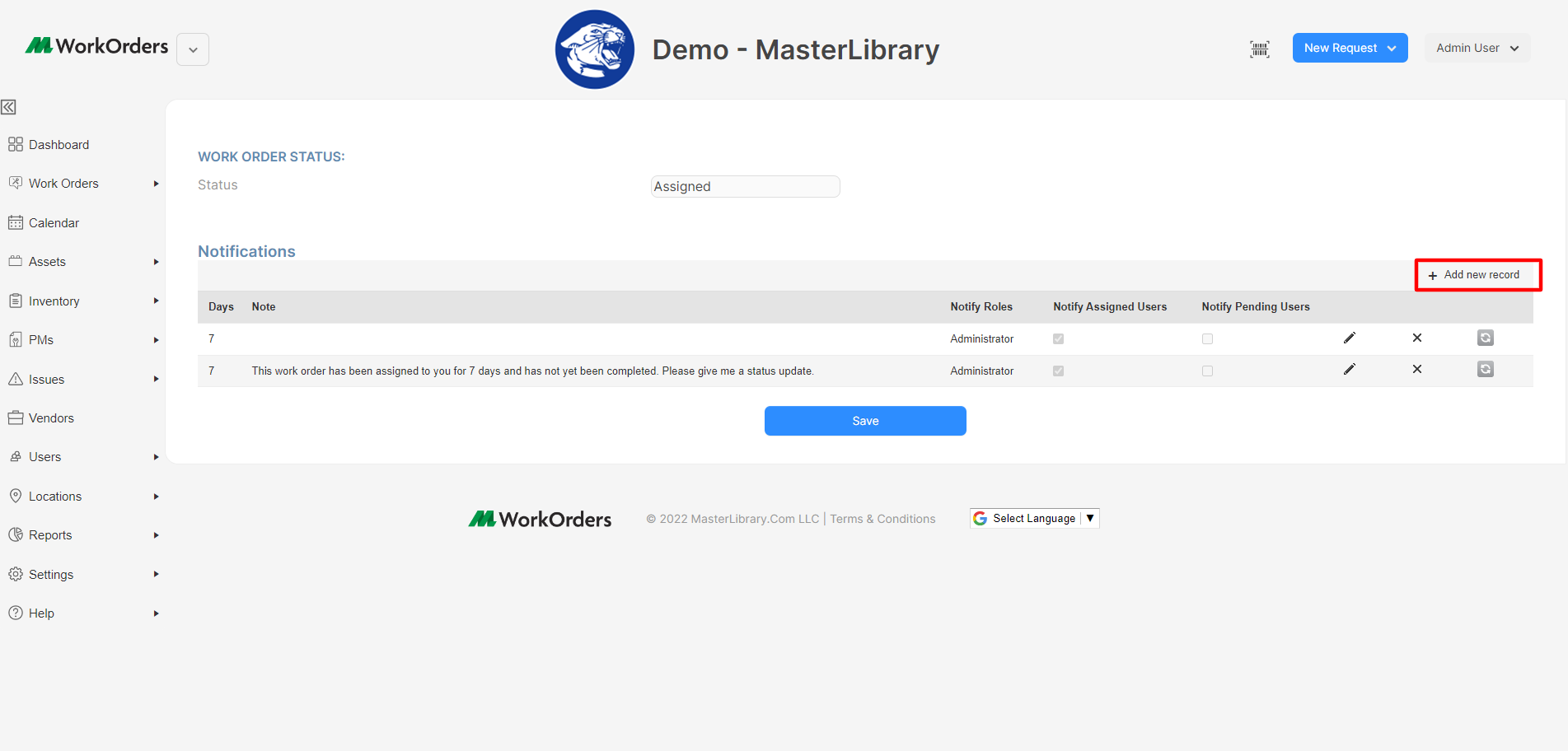
Task: Select Reports in the sidebar
Action: pyautogui.click(x=50, y=535)
